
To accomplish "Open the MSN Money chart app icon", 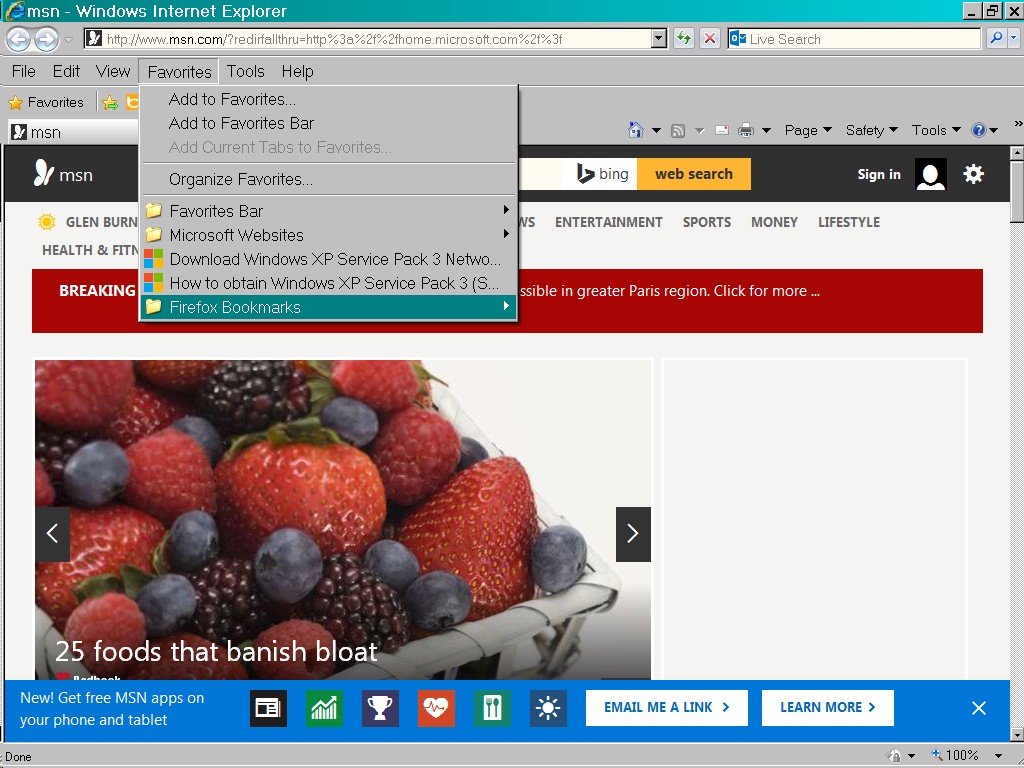I will tap(324, 708).
